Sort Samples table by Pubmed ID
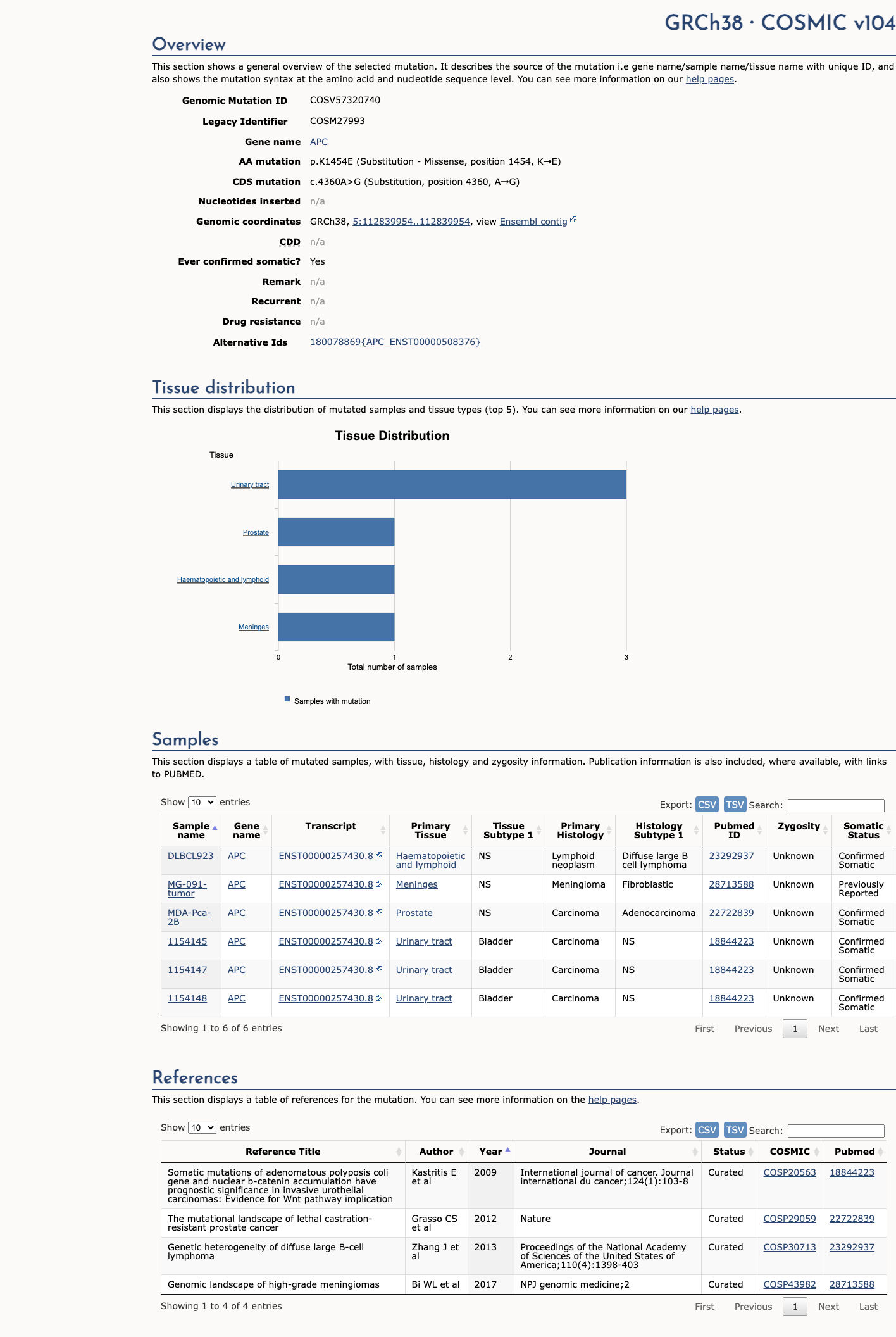The image size is (896, 1337). click(734, 831)
